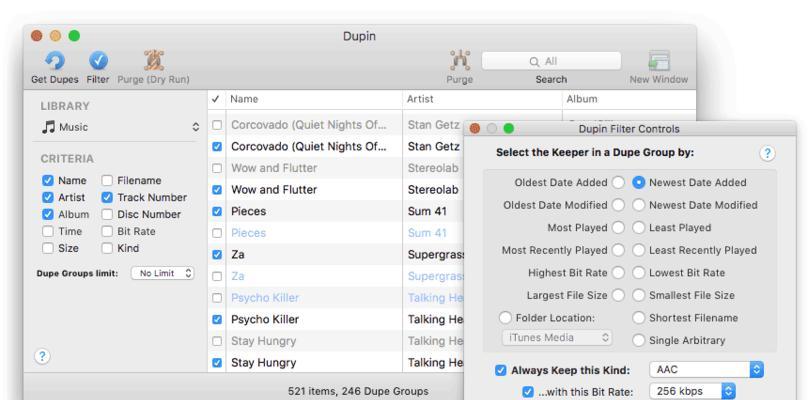Select the Stereolab artist cell in black text

tap(433, 190)
